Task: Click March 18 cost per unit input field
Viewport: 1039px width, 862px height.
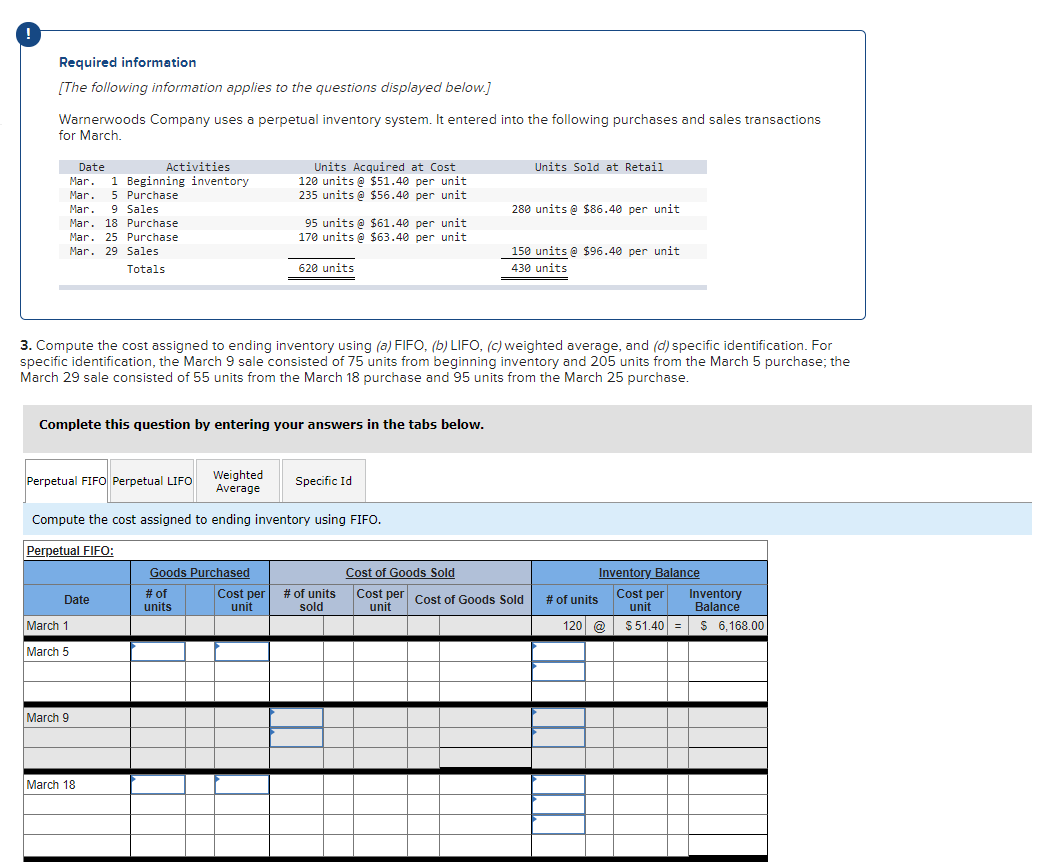Action: click(x=240, y=784)
